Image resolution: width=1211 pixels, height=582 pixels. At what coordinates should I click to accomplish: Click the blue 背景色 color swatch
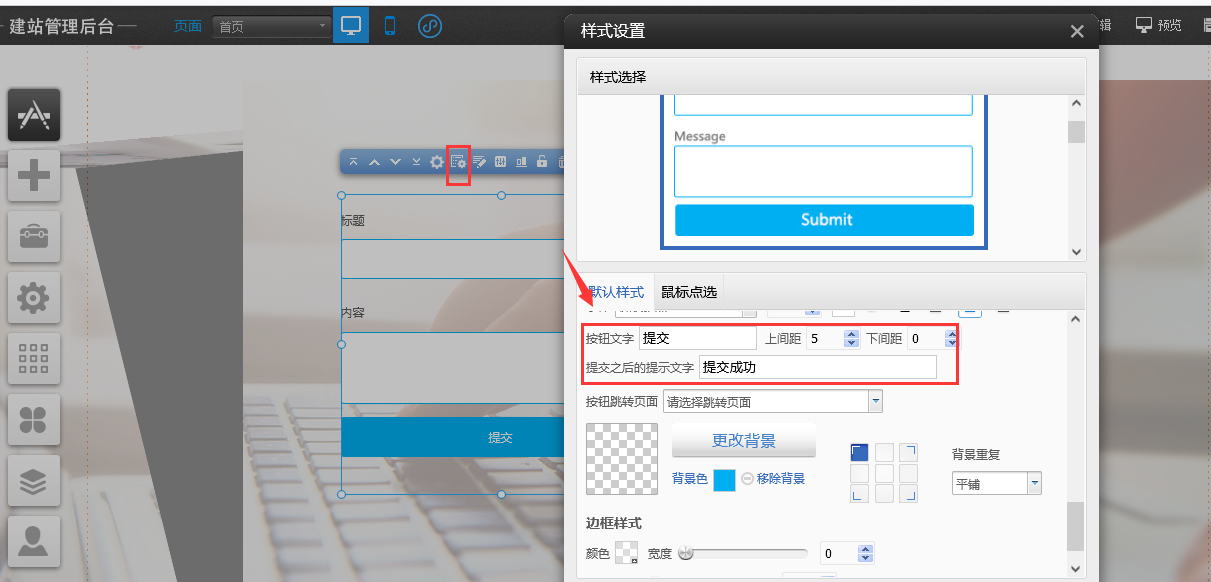tap(724, 480)
